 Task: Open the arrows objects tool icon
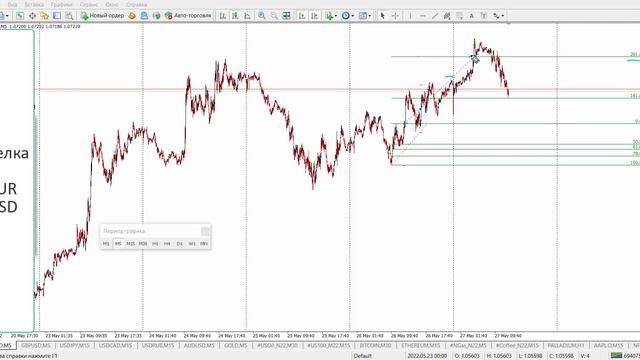pyautogui.click(x=496, y=16)
